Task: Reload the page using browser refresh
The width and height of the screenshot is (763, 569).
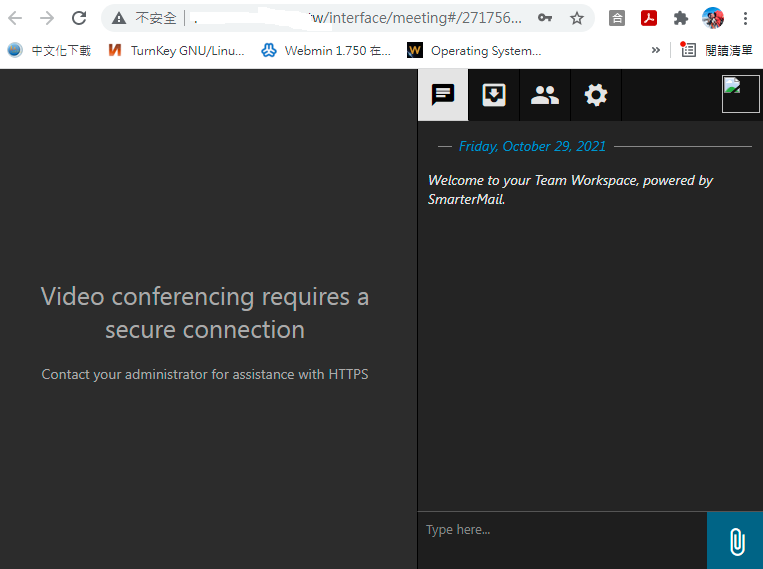Action: coord(79,18)
